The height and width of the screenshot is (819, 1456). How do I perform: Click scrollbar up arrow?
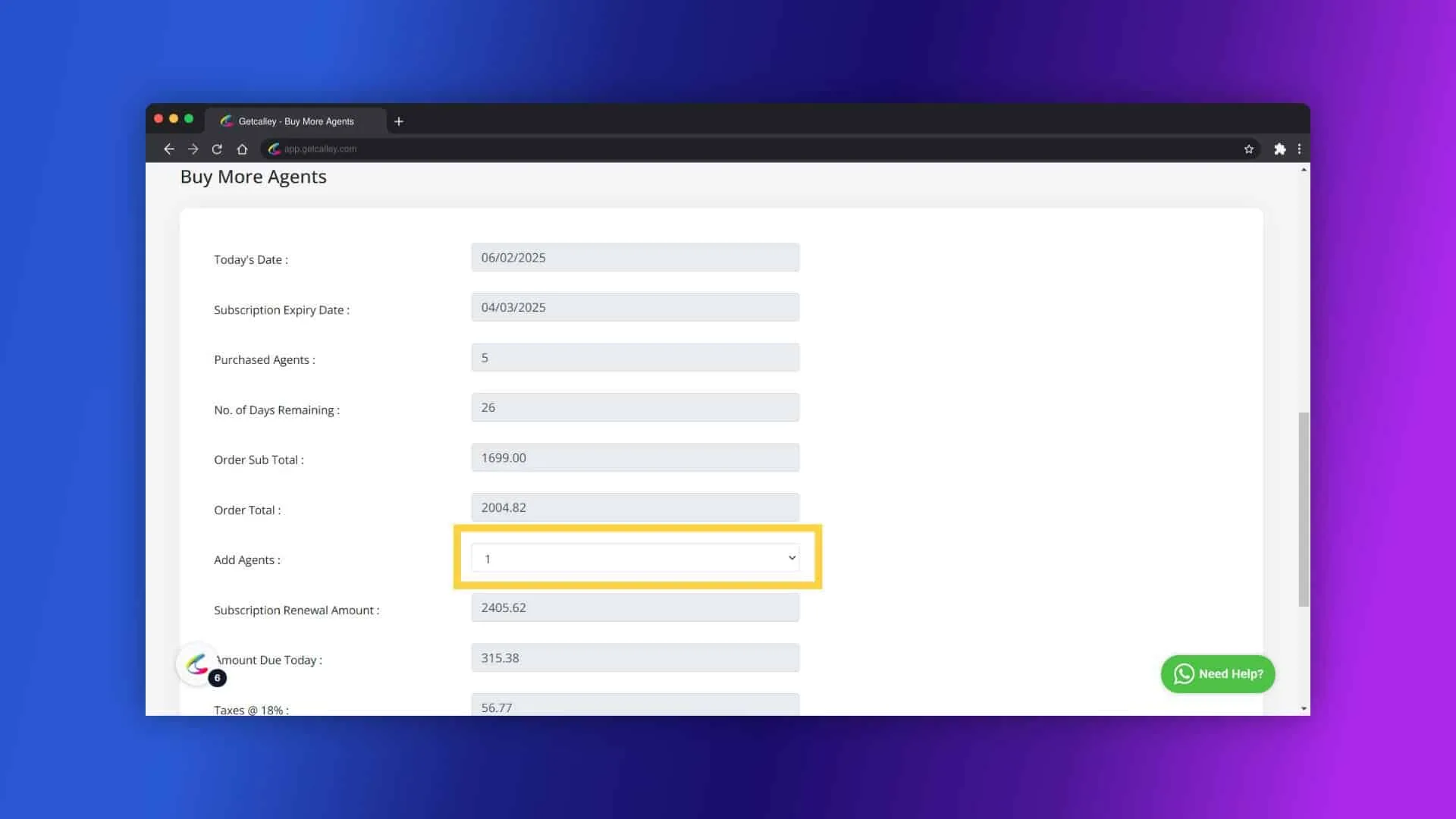[x=1304, y=170]
